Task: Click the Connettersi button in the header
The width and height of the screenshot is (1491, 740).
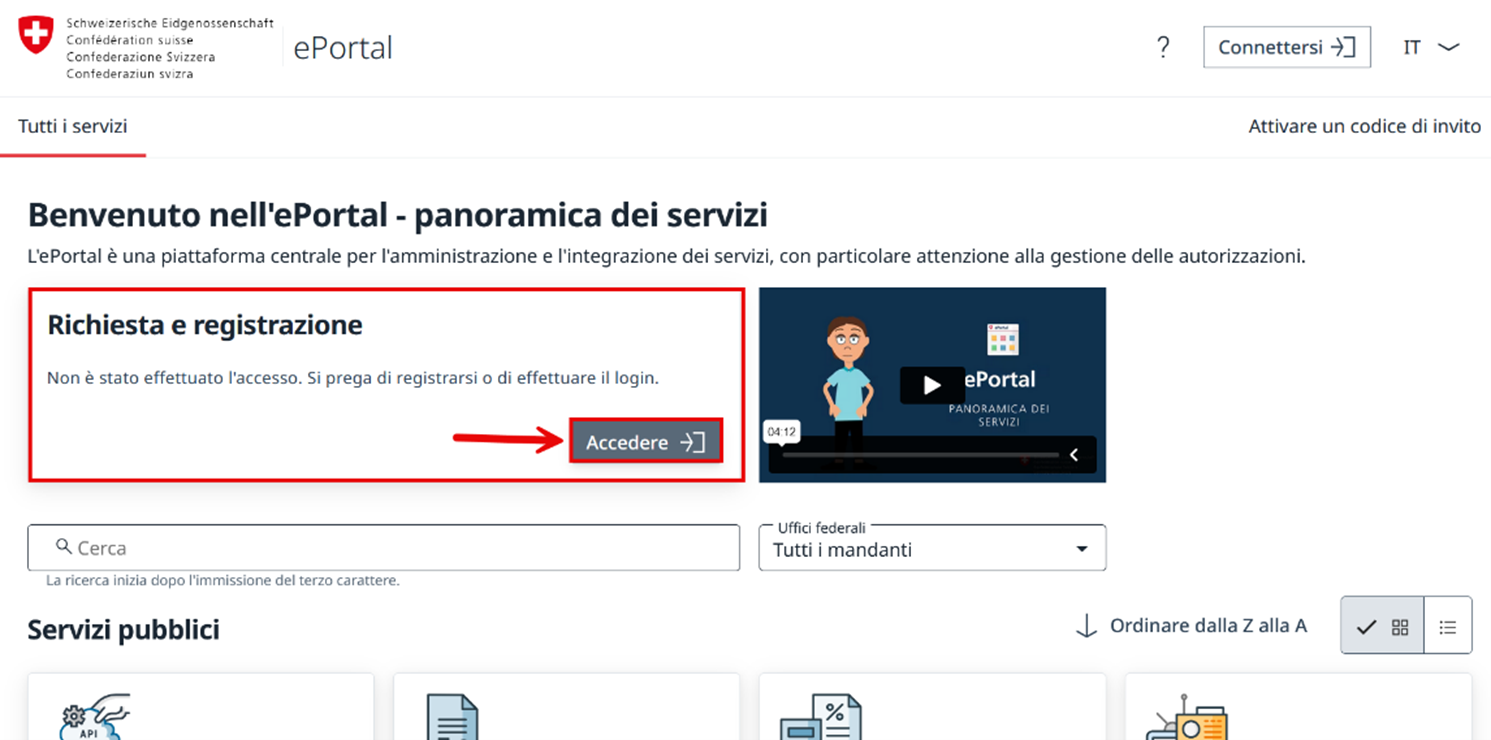Action: coord(1286,47)
